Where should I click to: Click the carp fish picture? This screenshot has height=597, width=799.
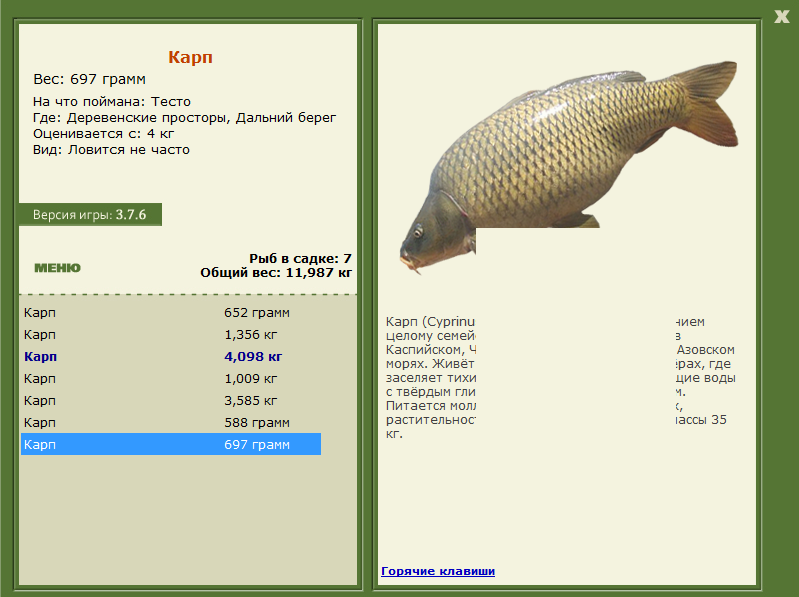click(x=568, y=166)
